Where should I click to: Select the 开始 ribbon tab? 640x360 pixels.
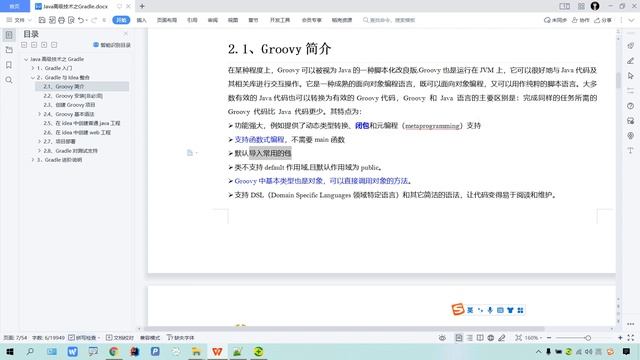tap(121, 20)
